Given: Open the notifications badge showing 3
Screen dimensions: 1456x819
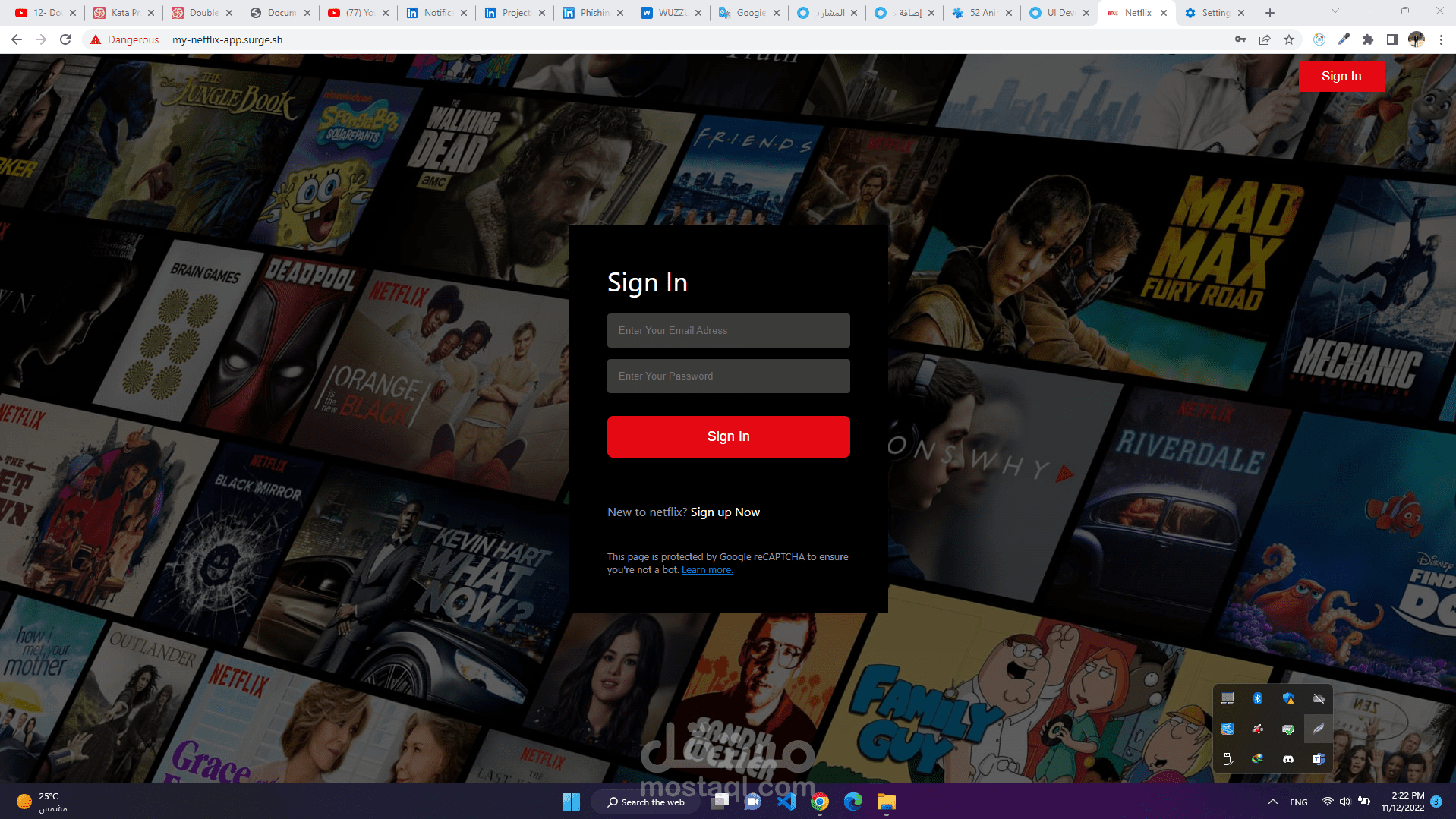Looking at the screenshot, I should [x=1436, y=801].
